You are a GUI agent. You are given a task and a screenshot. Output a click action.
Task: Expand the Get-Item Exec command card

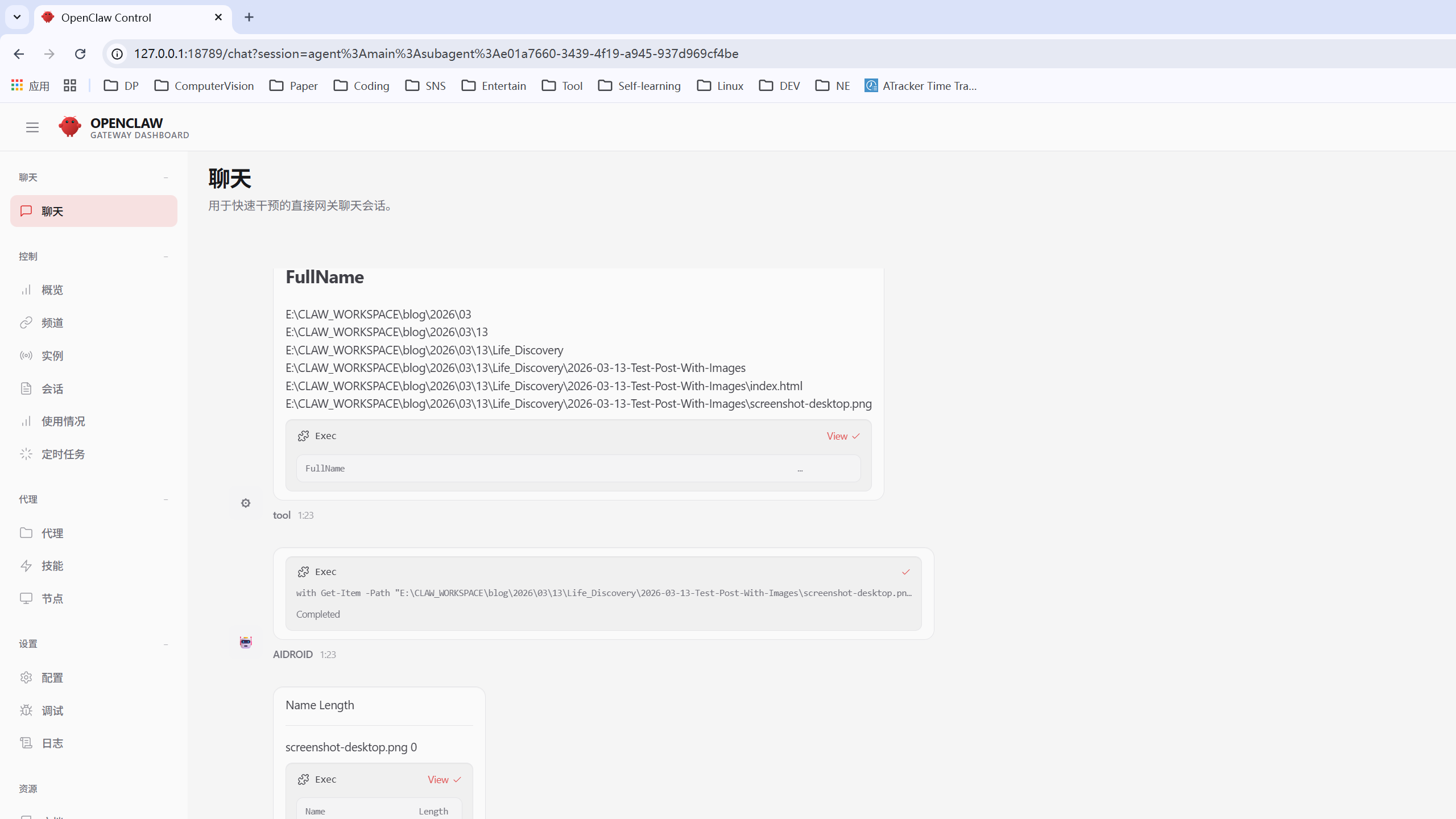[x=603, y=593]
